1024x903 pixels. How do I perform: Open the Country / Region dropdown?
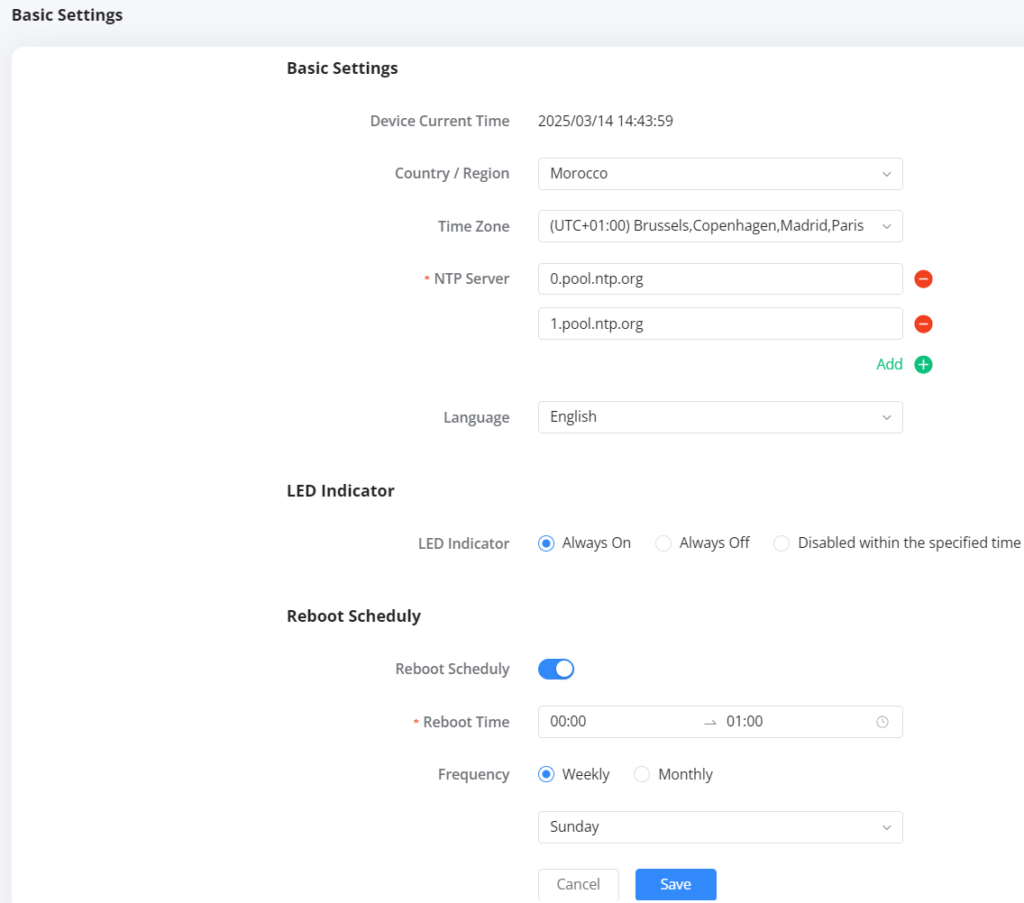point(720,174)
